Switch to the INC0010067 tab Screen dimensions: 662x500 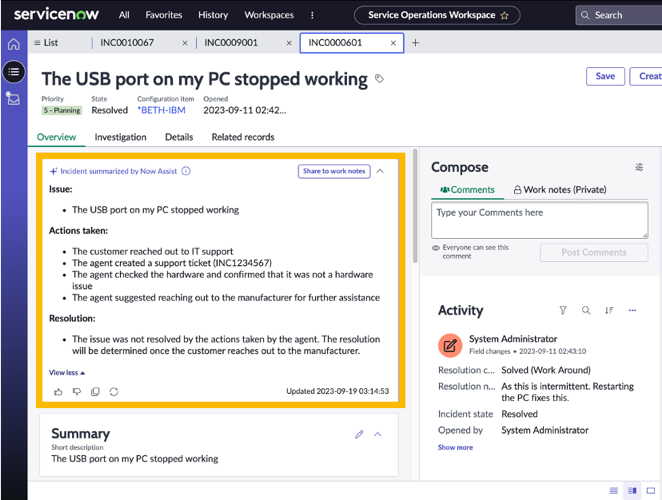point(127,43)
